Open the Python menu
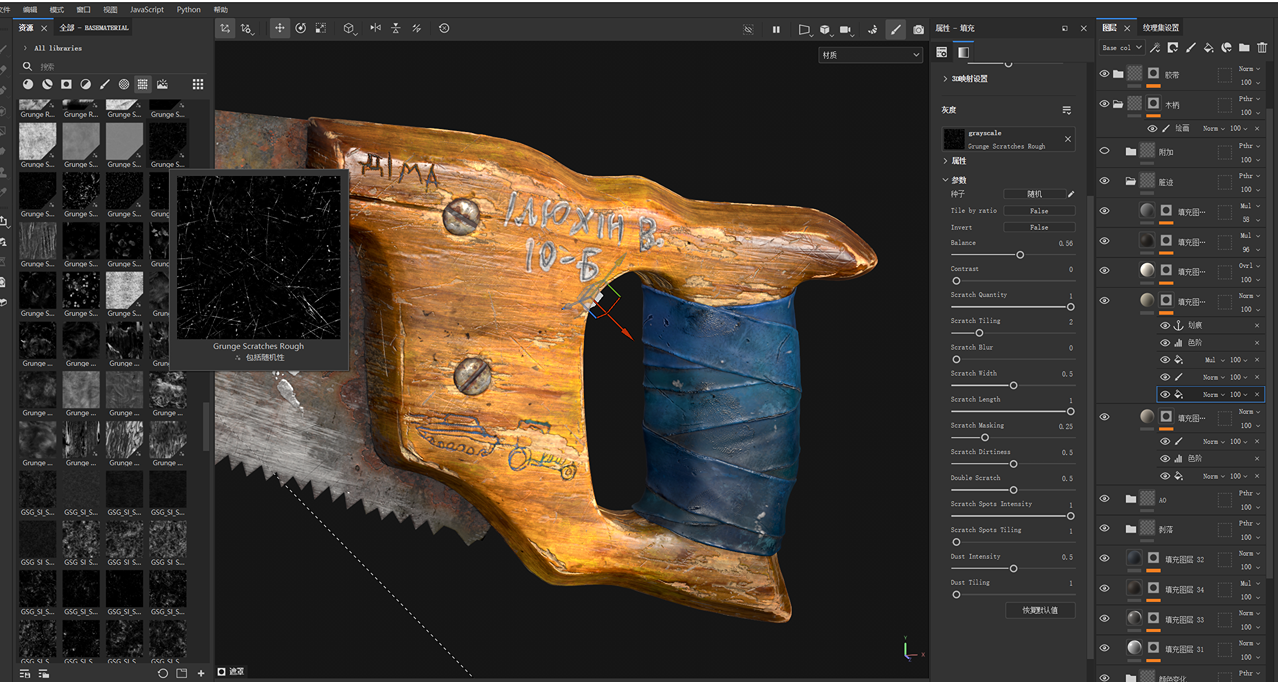The width and height of the screenshot is (1278, 682). [188, 9]
